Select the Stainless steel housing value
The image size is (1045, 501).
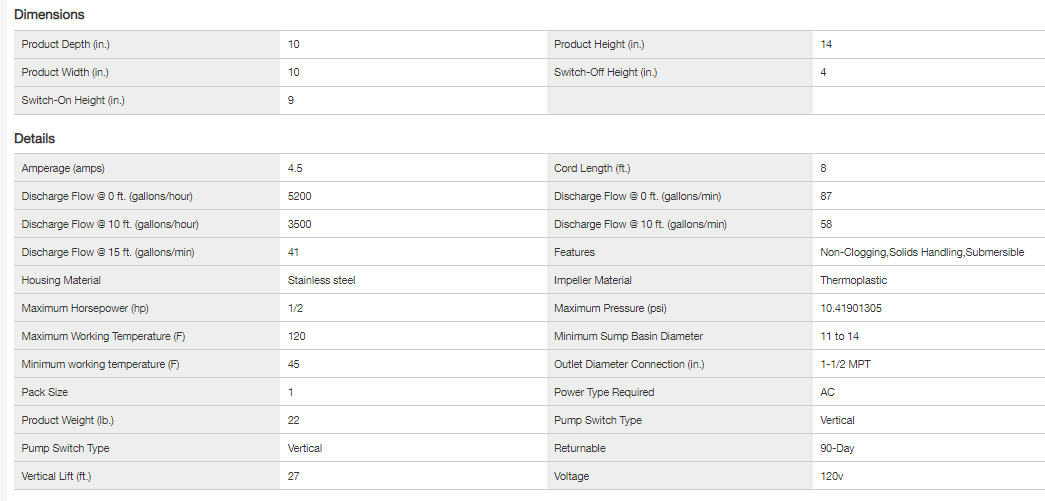click(321, 280)
